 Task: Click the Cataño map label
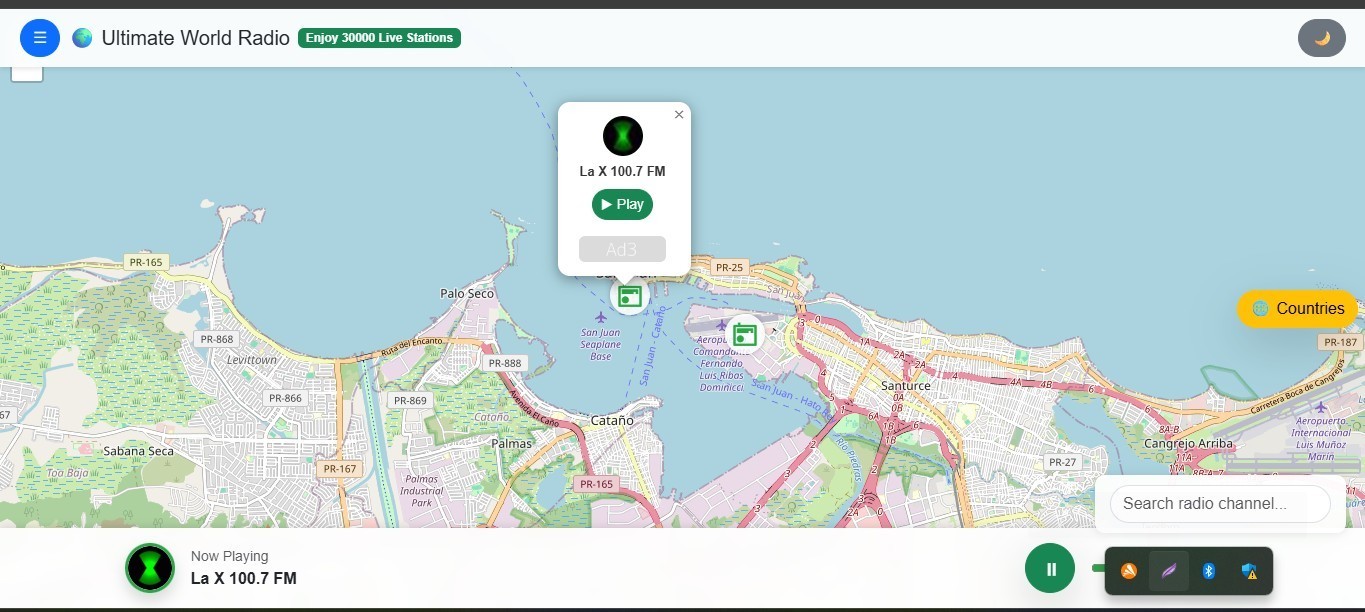coord(612,421)
